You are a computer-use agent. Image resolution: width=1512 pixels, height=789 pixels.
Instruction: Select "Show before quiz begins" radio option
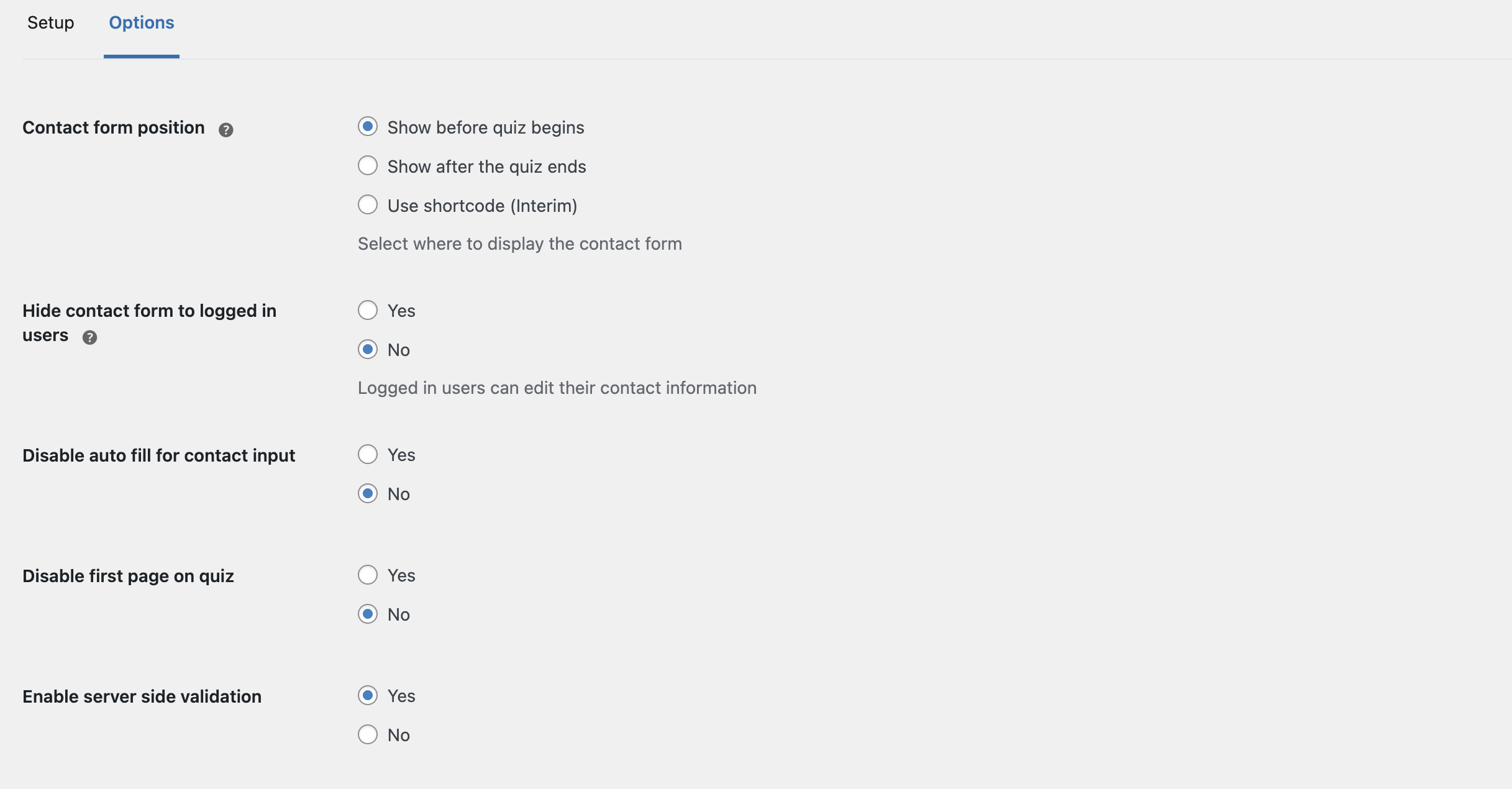click(x=368, y=127)
